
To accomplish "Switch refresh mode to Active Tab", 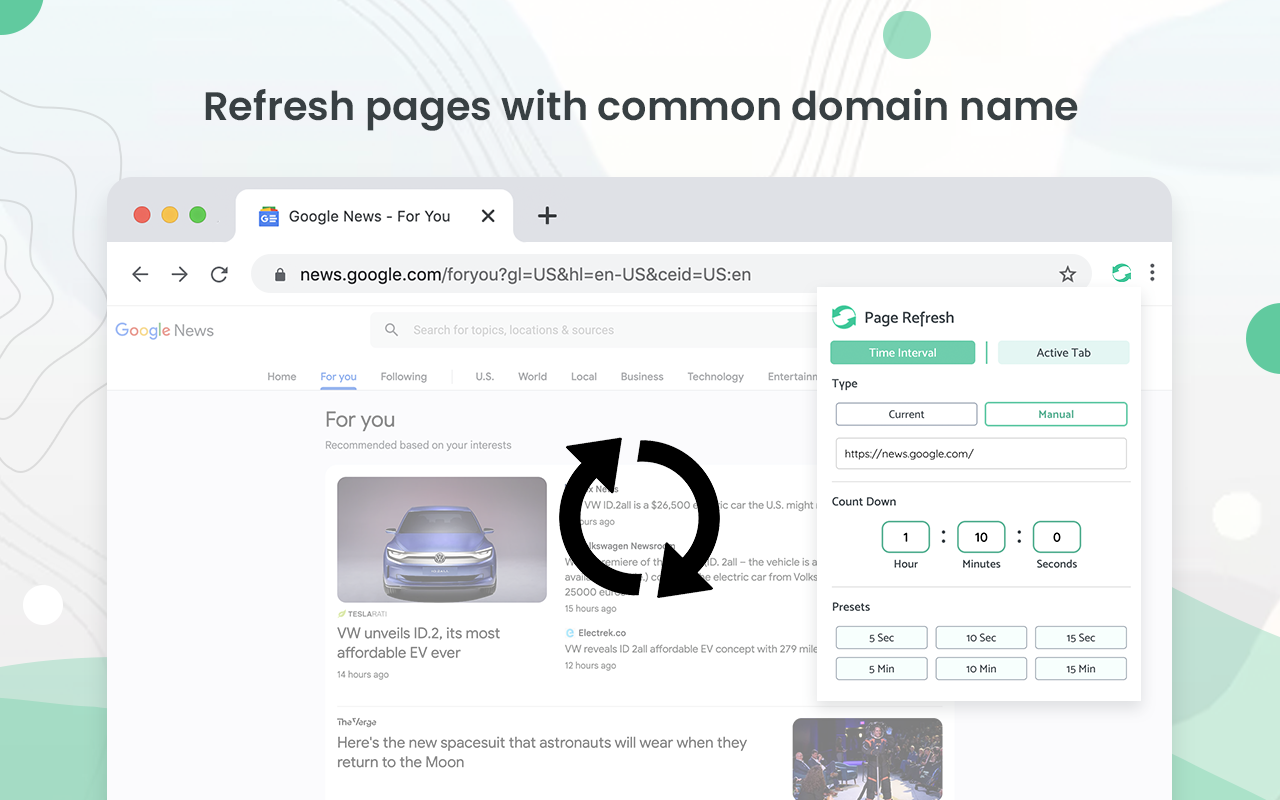I will (x=1063, y=352).
